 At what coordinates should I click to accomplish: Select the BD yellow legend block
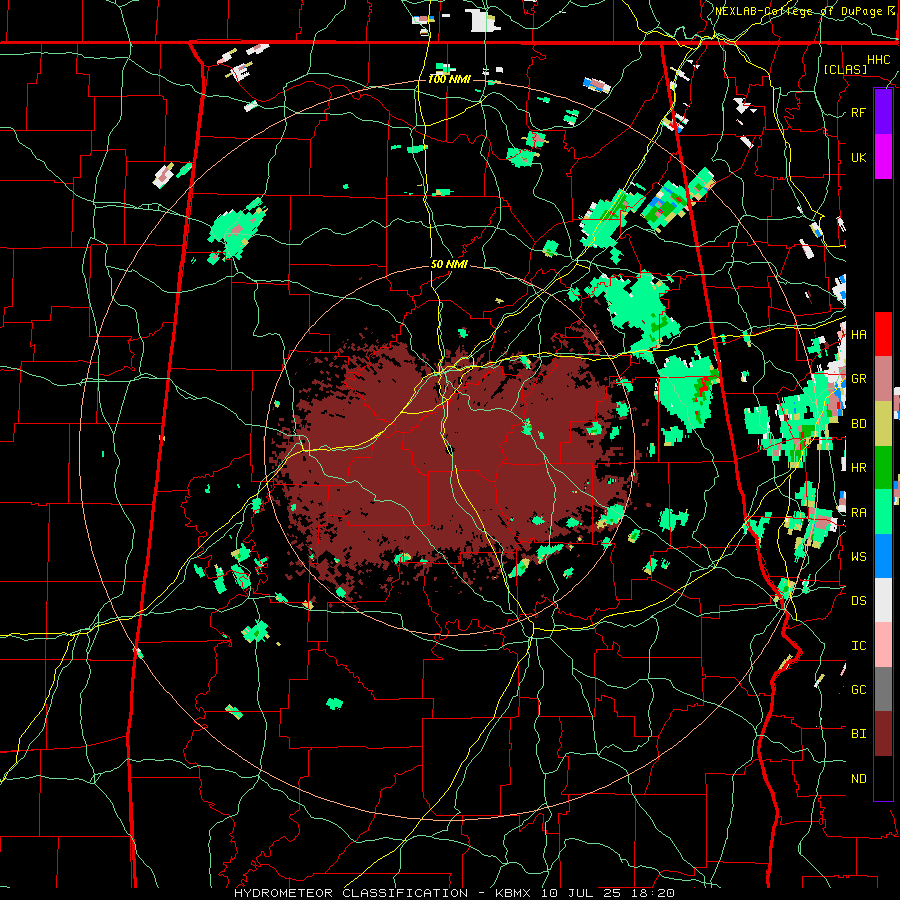click(883, 423)
